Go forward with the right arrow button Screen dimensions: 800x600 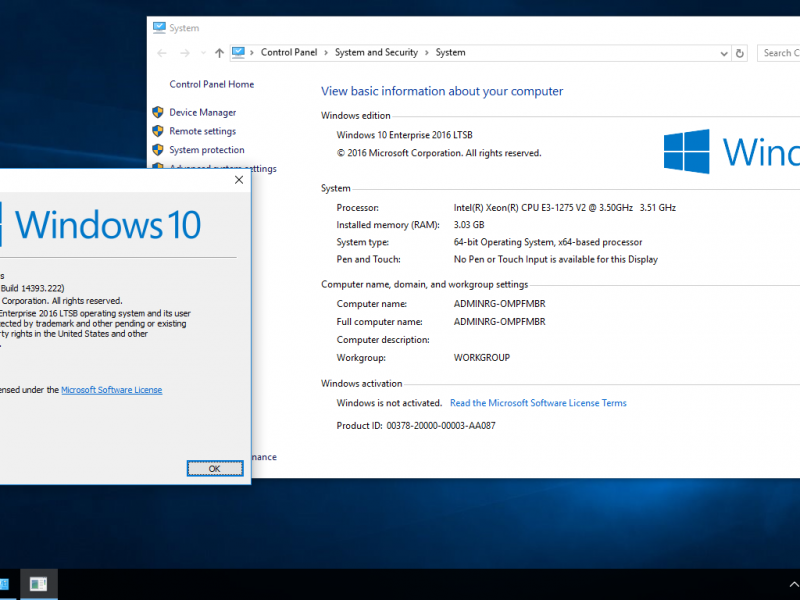pyautogui.click(x=185, y=53)
